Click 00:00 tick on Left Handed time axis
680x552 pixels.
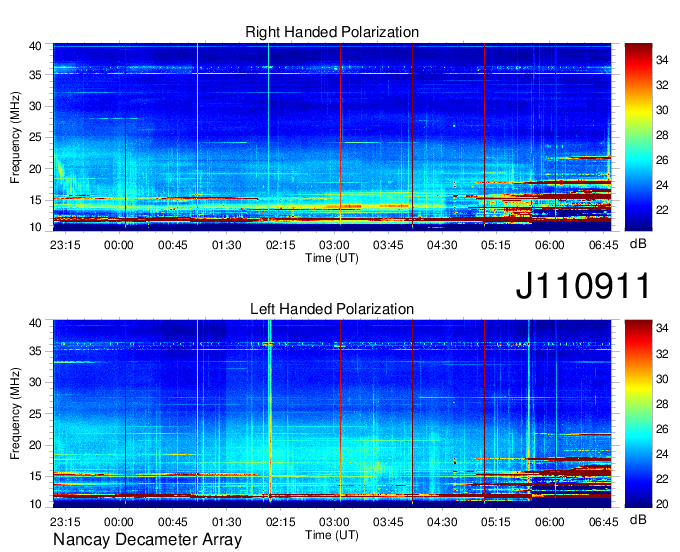119,522
